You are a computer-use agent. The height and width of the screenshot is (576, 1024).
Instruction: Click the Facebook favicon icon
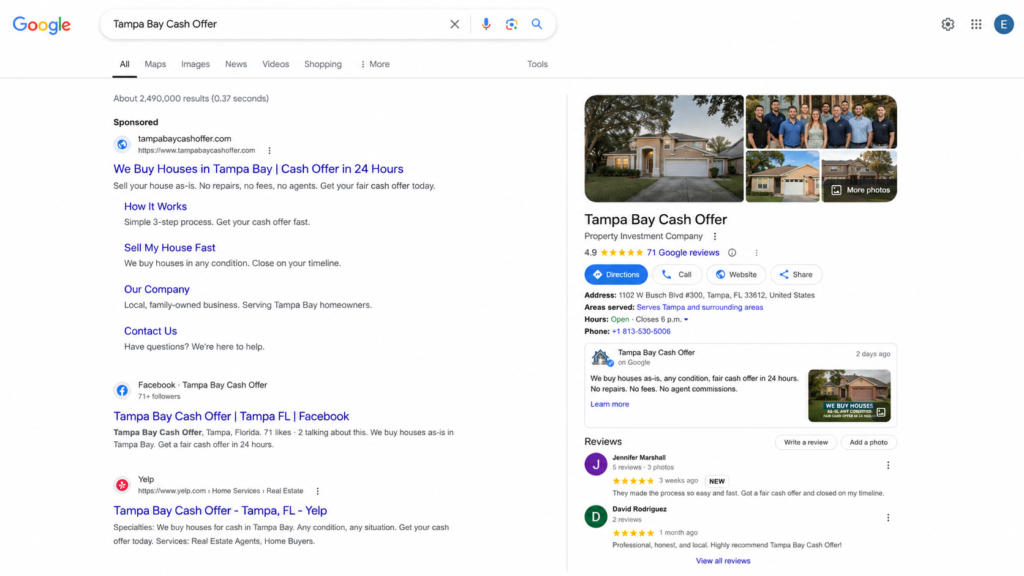[x=122, y=391]
